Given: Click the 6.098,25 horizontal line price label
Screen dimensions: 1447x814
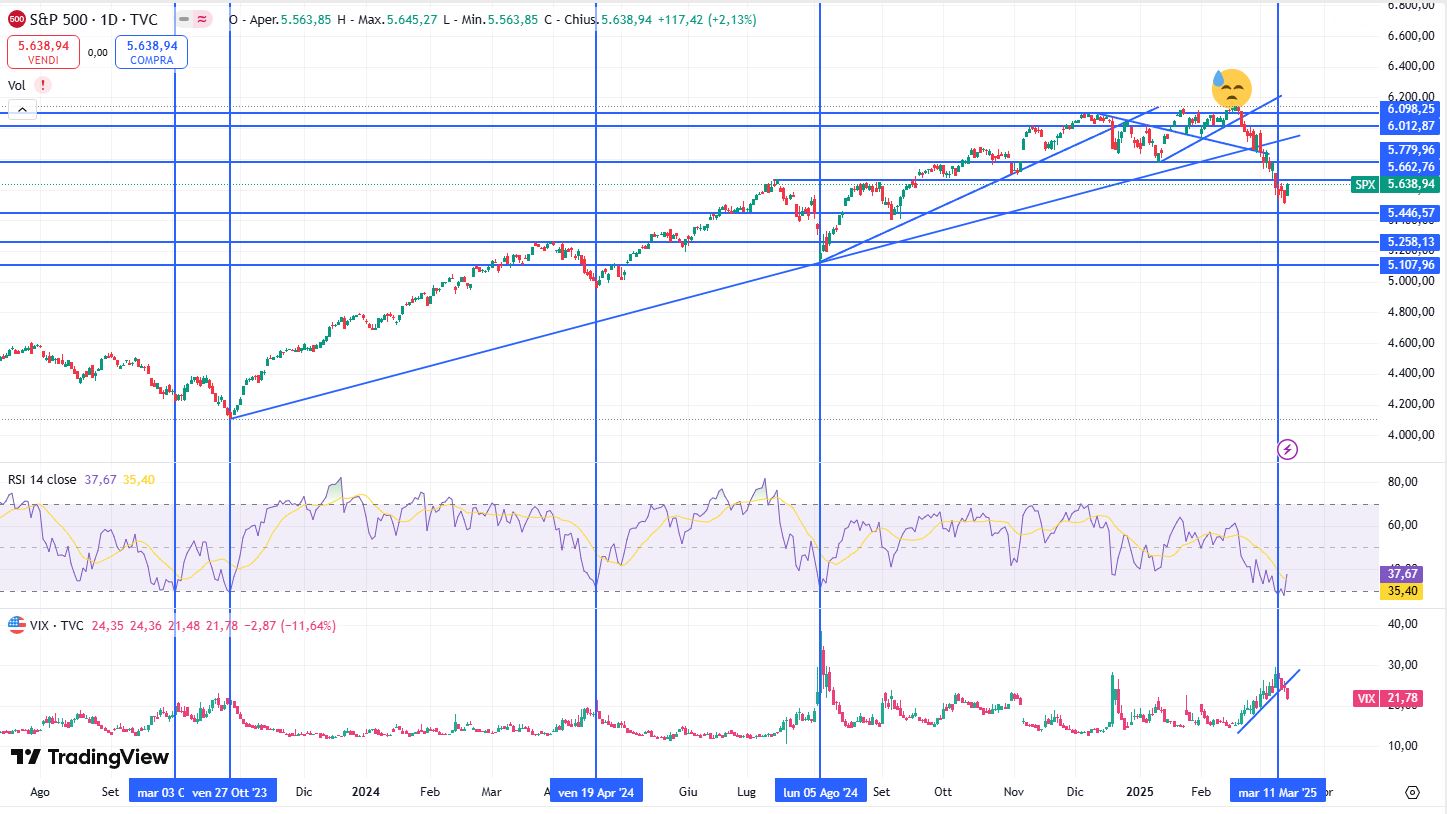Looking at the screenshot, I should pyautogui.click(x=1411, y=109).
